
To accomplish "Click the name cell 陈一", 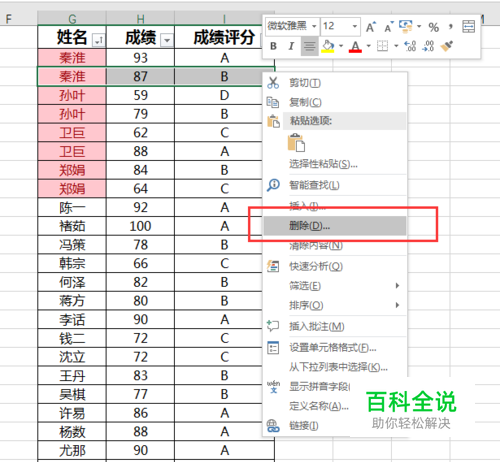I will (72, 207).
